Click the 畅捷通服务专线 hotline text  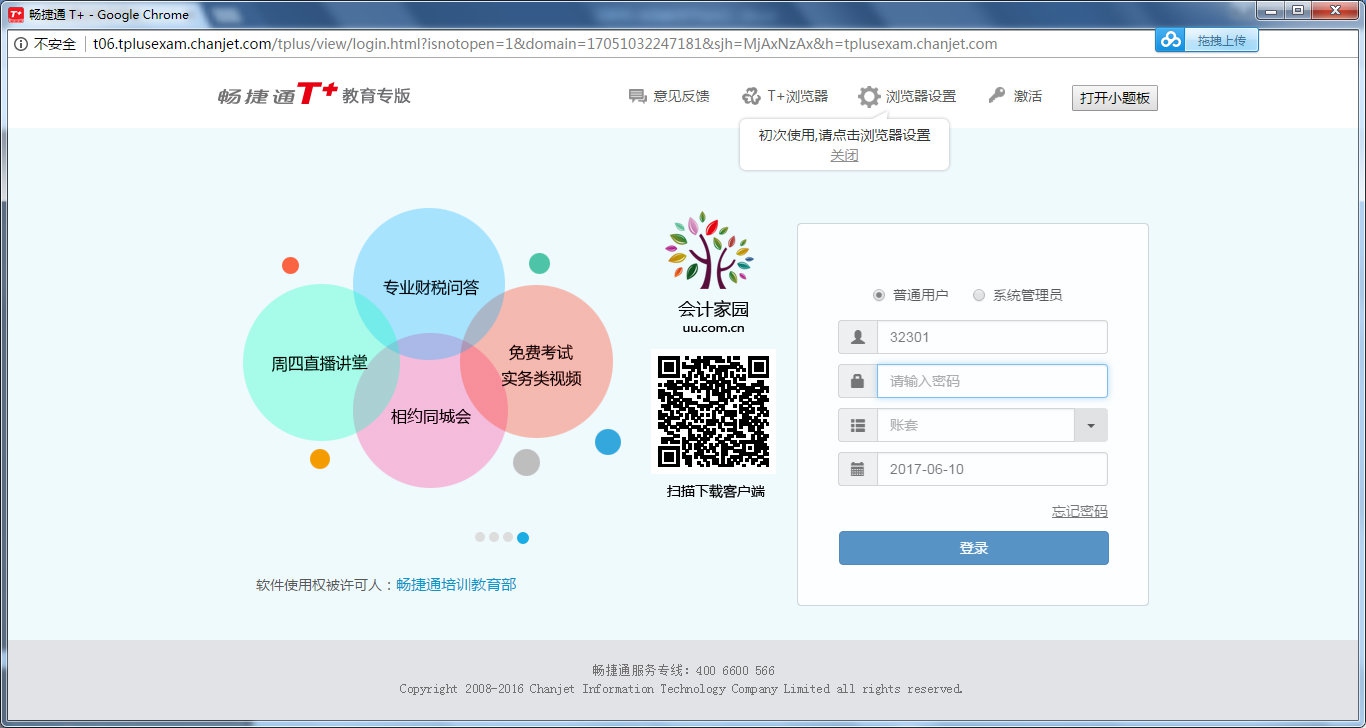point(683,670)
